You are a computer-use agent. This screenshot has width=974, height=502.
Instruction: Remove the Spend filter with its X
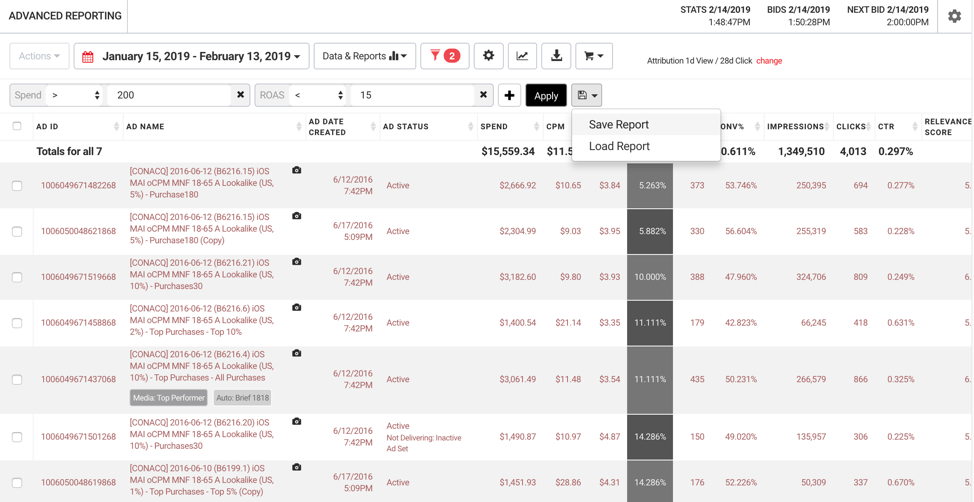[241, 95]
